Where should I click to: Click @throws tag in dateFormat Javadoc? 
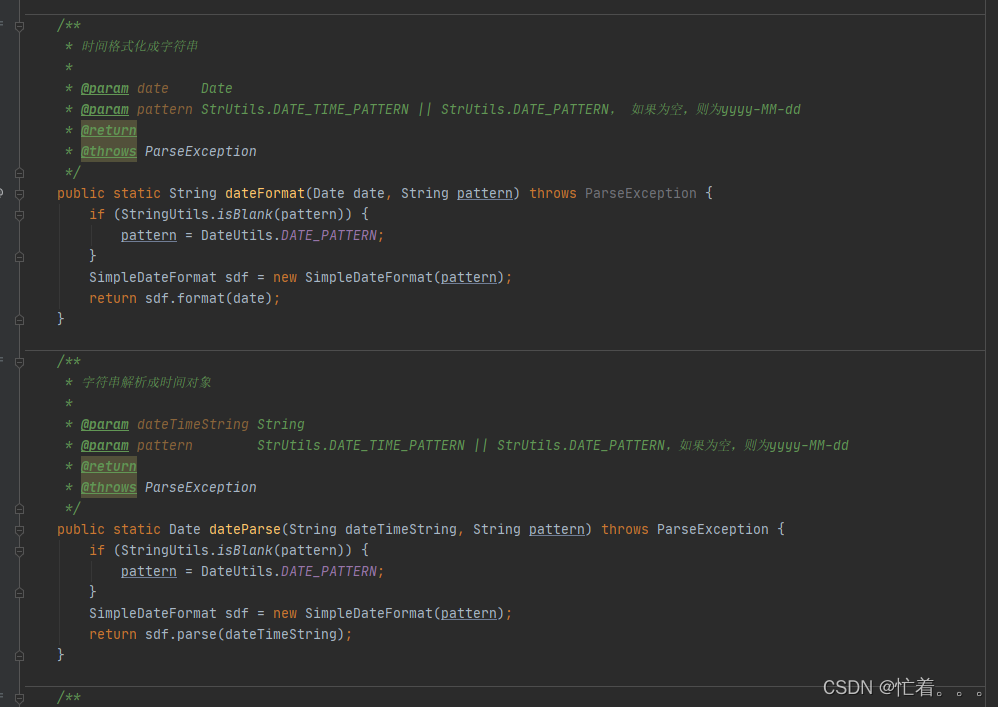click(109, 151)
